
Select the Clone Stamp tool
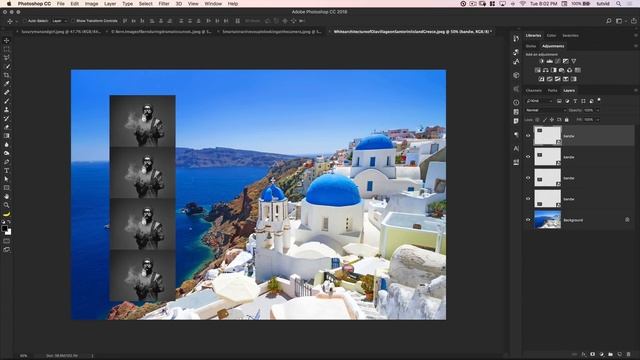pos(7,109)
